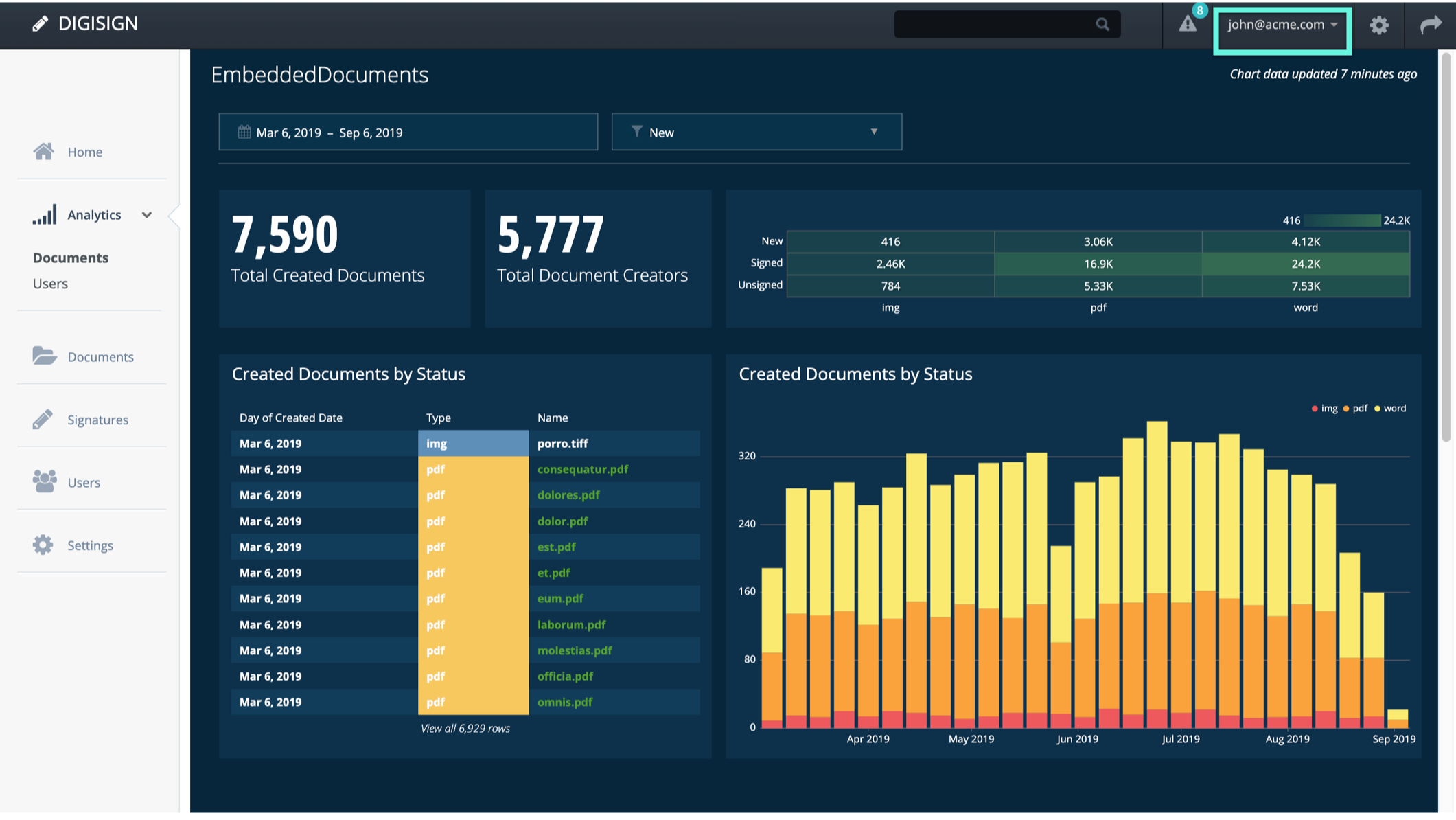This screenshot has width=1456, height=820.
Task: Click the Signed pdf 16.9K heatmap cell
Action: [x=1098, y=264]
